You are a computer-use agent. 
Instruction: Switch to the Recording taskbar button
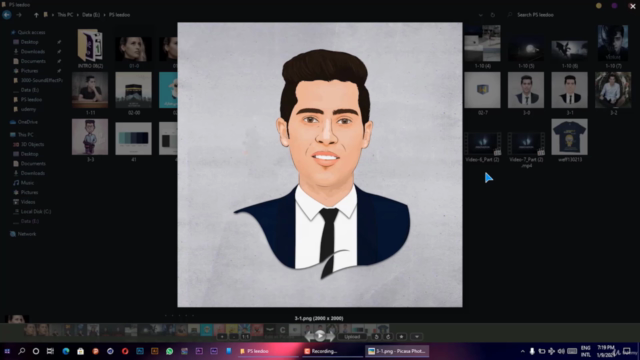click(x=332, y=351)
